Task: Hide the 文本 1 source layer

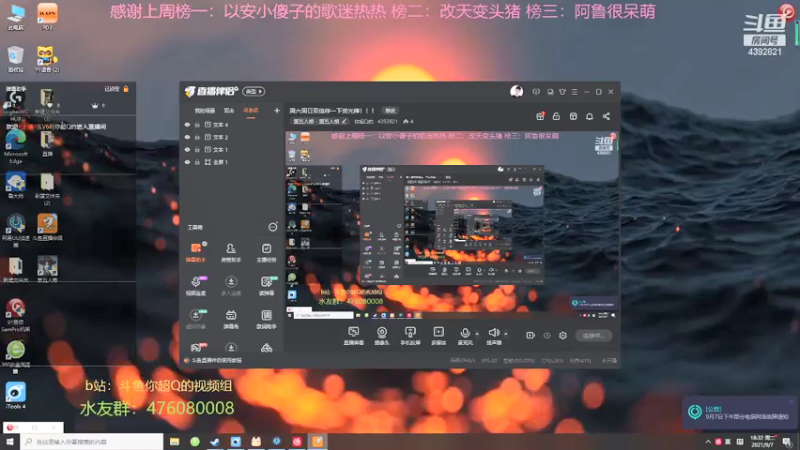Action: click(x=187, y=149)
